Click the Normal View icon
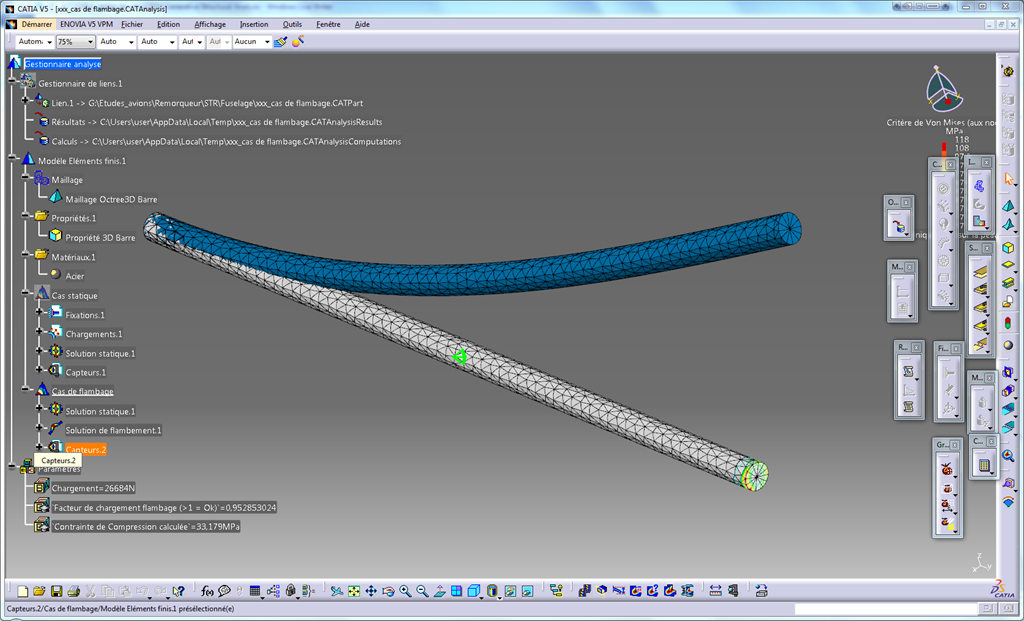This screenshot has height=621, width=1024. point(440,591)
